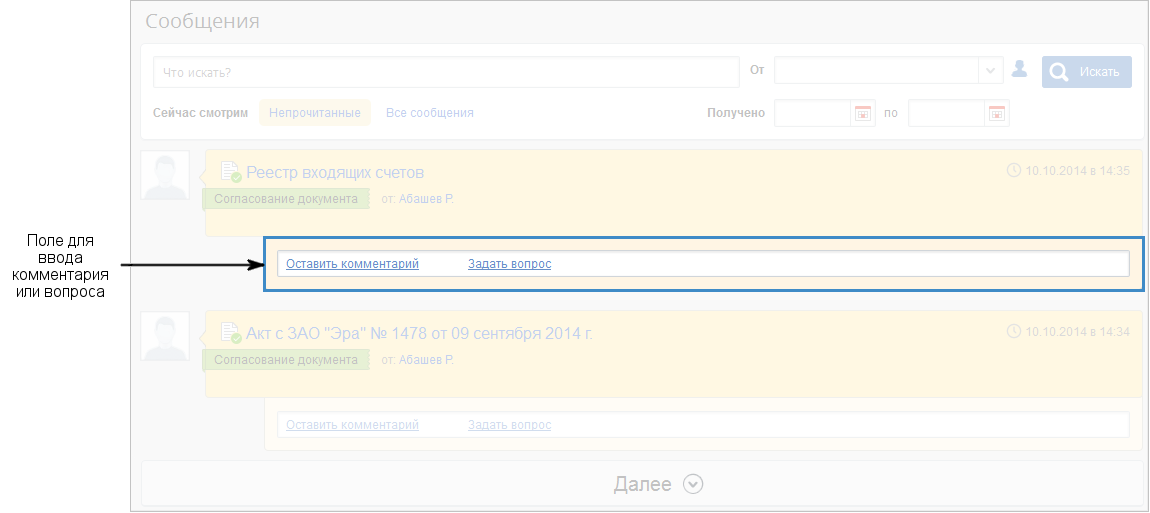Click Задать вопрос under Реестр входящих счетов
The width and height of the screenshot is (1150, 513).
tap(509, 264)
